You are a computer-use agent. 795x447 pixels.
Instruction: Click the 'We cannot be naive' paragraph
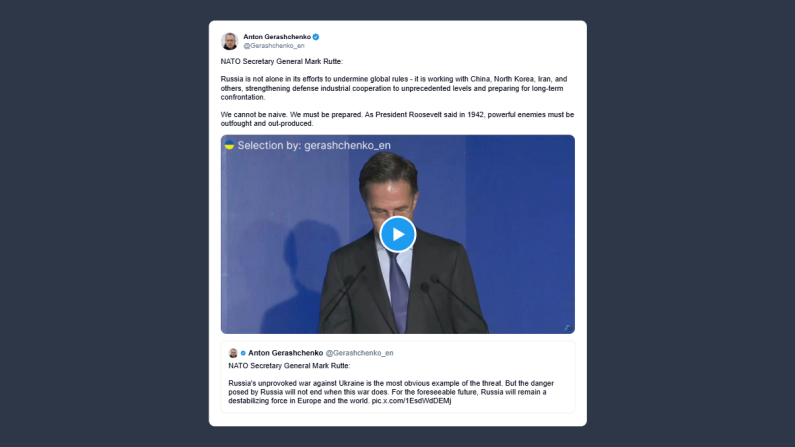click(396, 119)
